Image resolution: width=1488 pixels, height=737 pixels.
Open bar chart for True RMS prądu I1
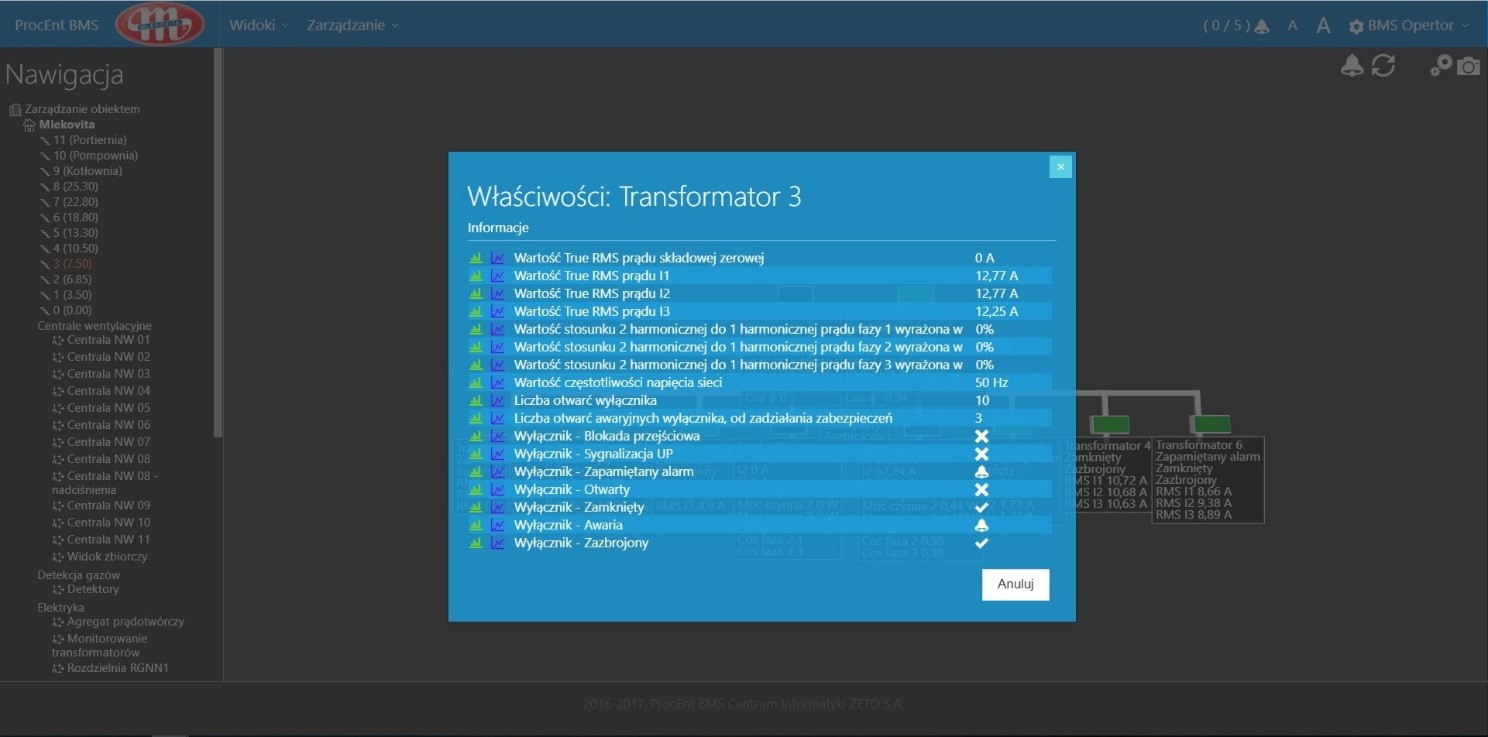(x=476, y=276)
